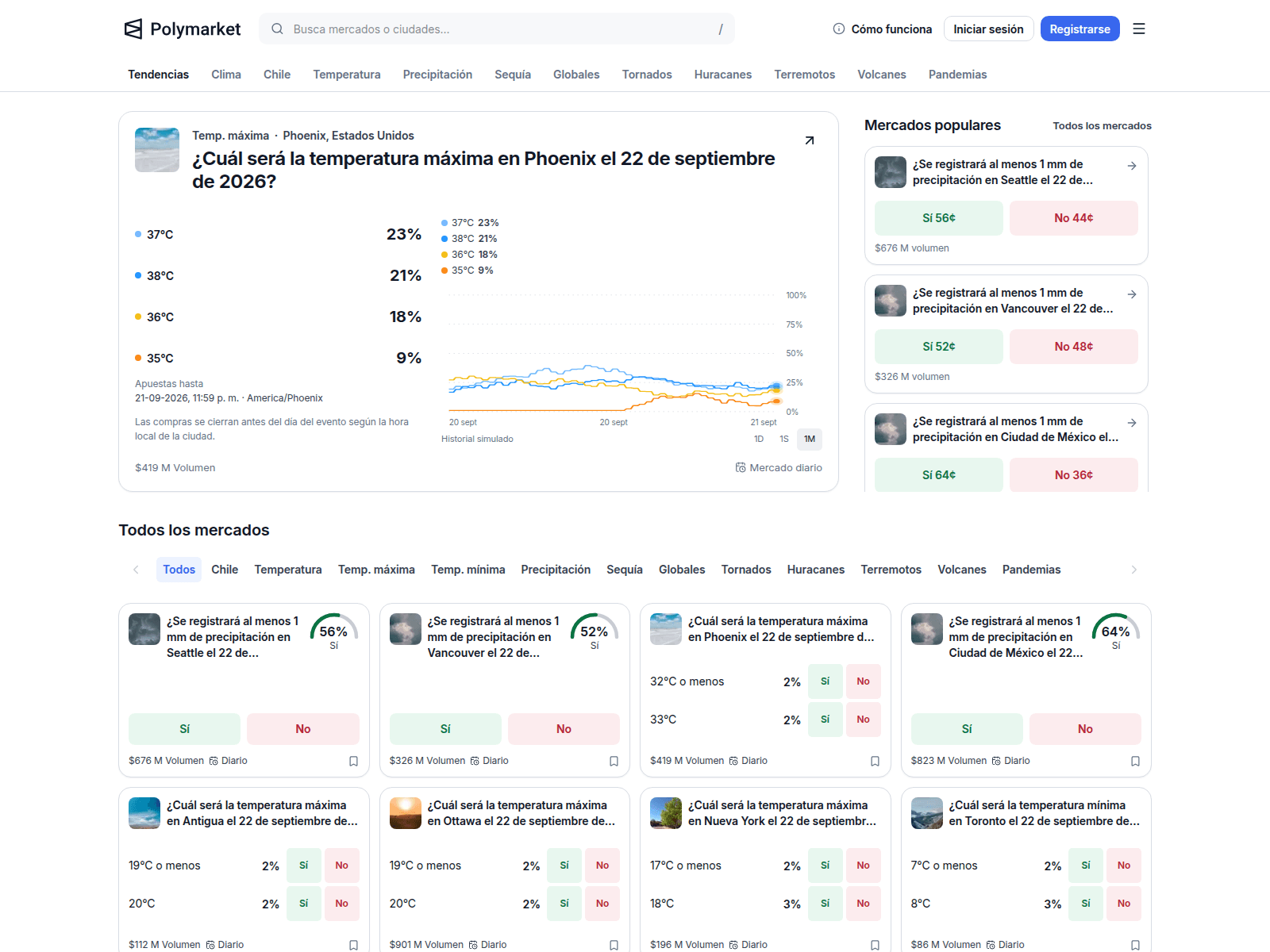Bookmark the Ottawa temperature card
Screen dimensions: 1270x952
click(x=614, y=945)
